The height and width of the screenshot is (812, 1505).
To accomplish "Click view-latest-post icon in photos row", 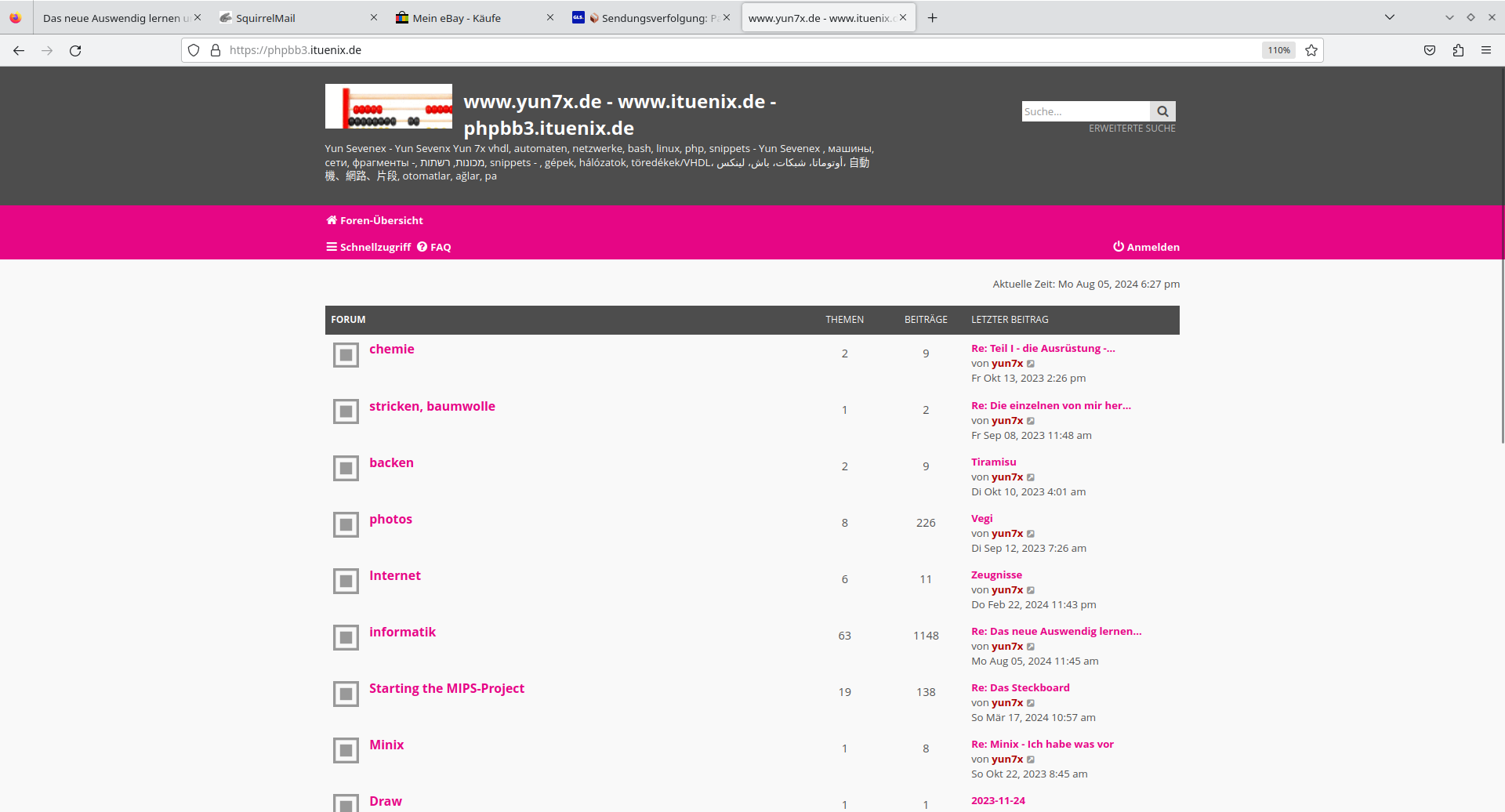I will pyautogui.click(x=1031, y=534).
